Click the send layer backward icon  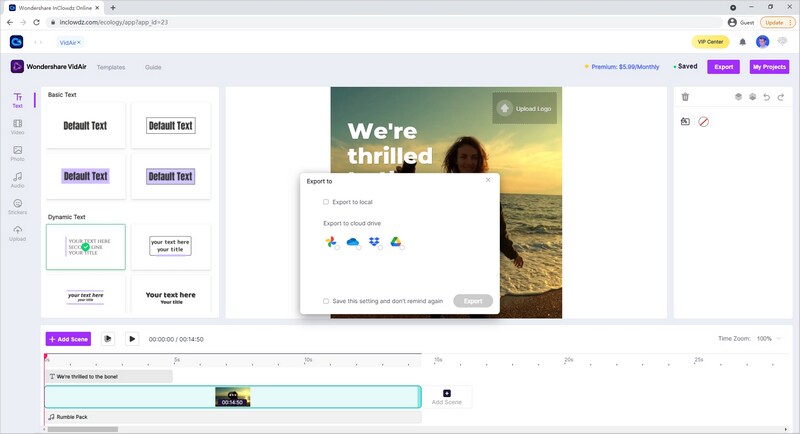coord(752,96)
